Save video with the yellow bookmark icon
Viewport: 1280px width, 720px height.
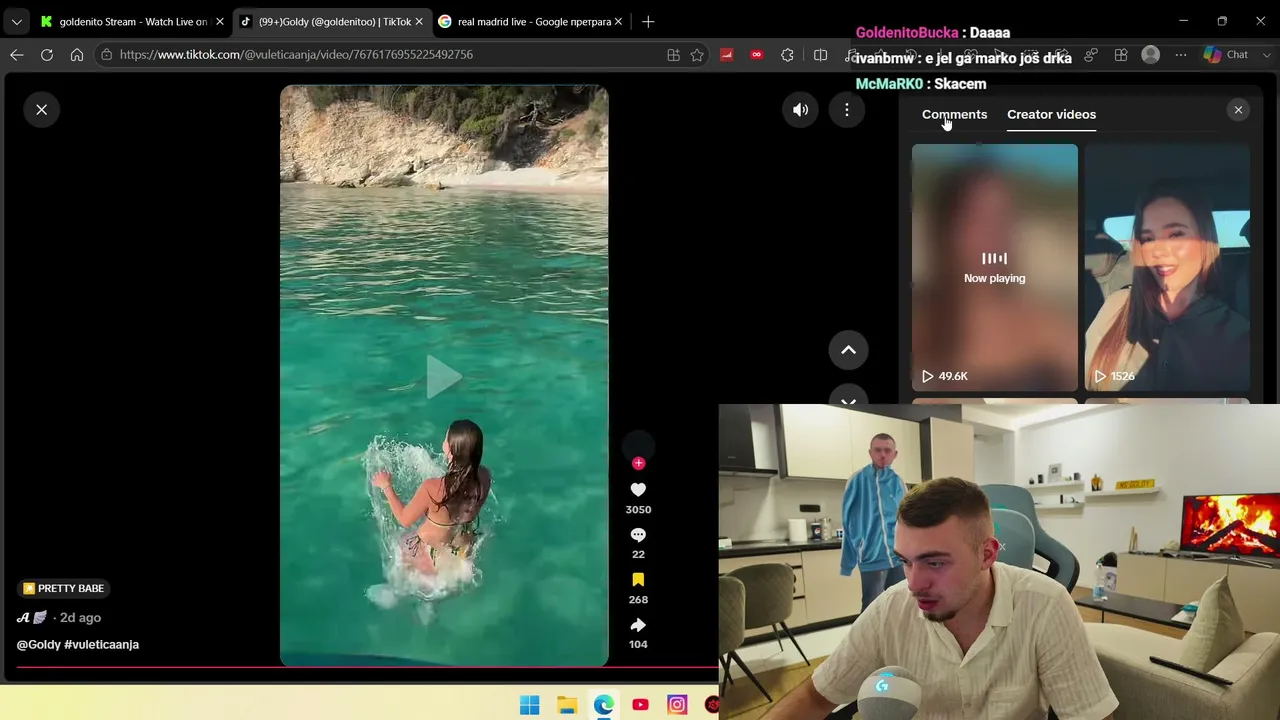[638, 580]
